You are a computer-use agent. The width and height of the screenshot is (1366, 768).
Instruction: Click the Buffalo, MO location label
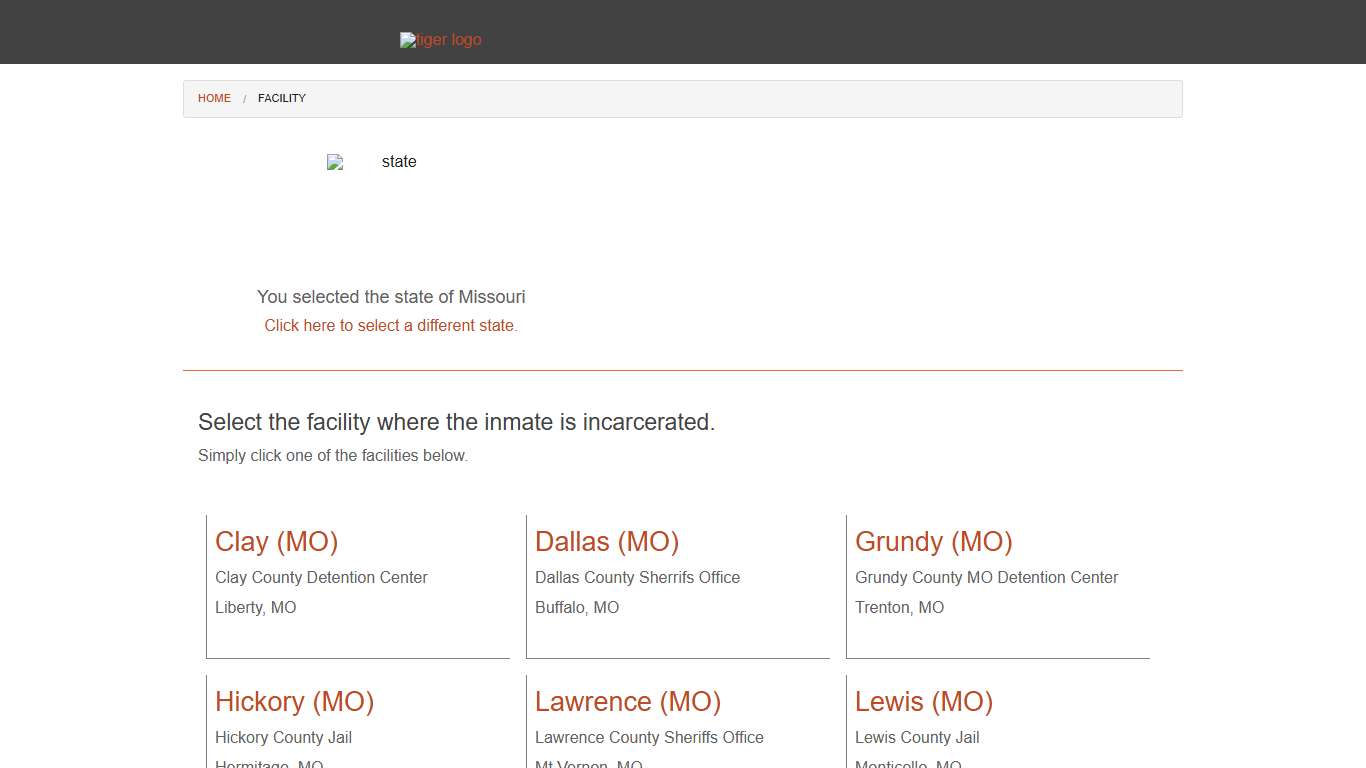click(576, 607)
